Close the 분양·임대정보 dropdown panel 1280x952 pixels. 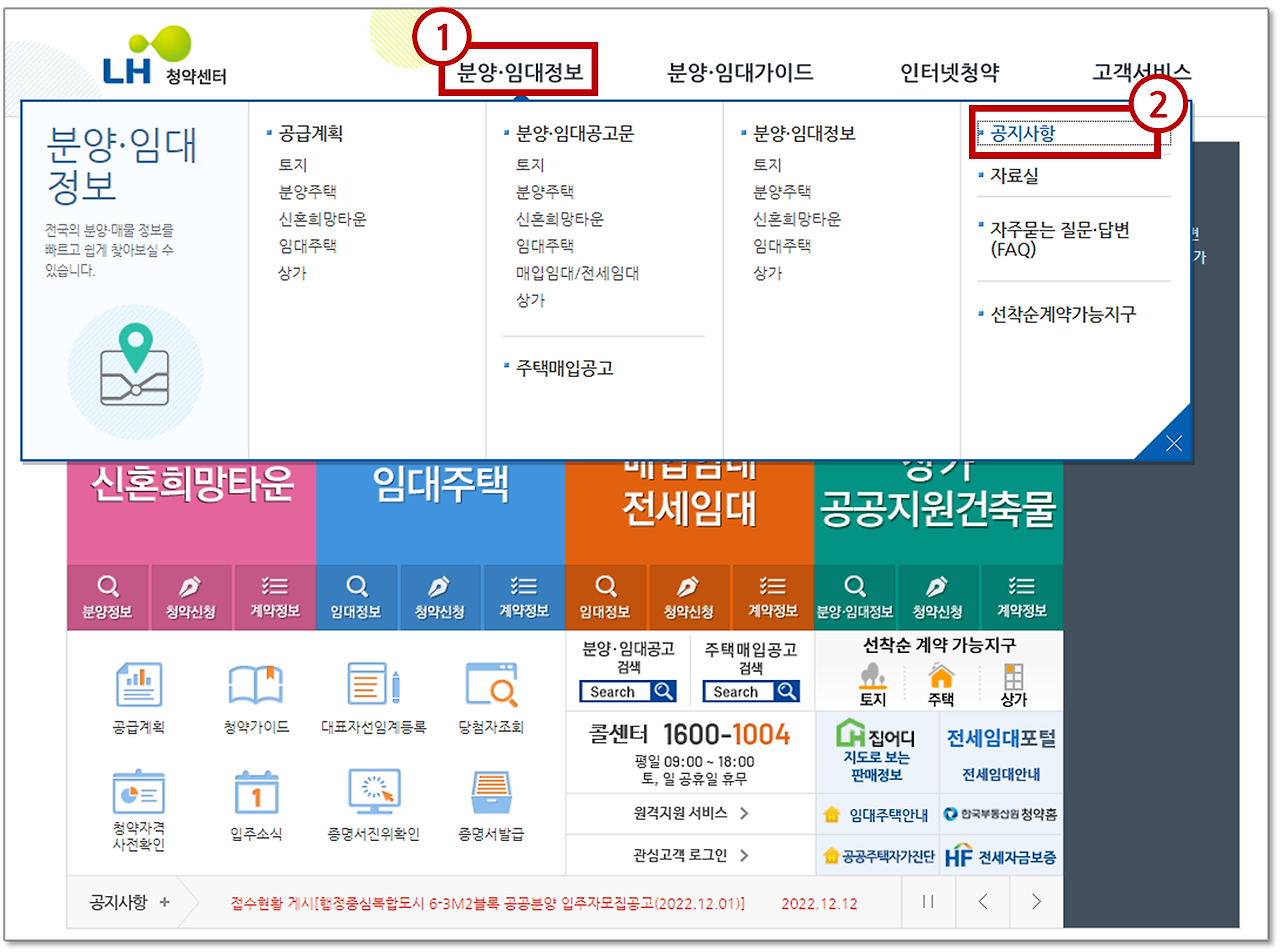click(1174, 442)
